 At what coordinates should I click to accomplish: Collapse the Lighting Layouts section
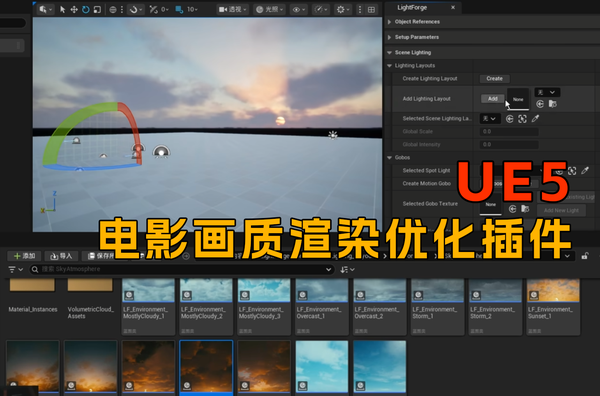click(x=389, y=65)
